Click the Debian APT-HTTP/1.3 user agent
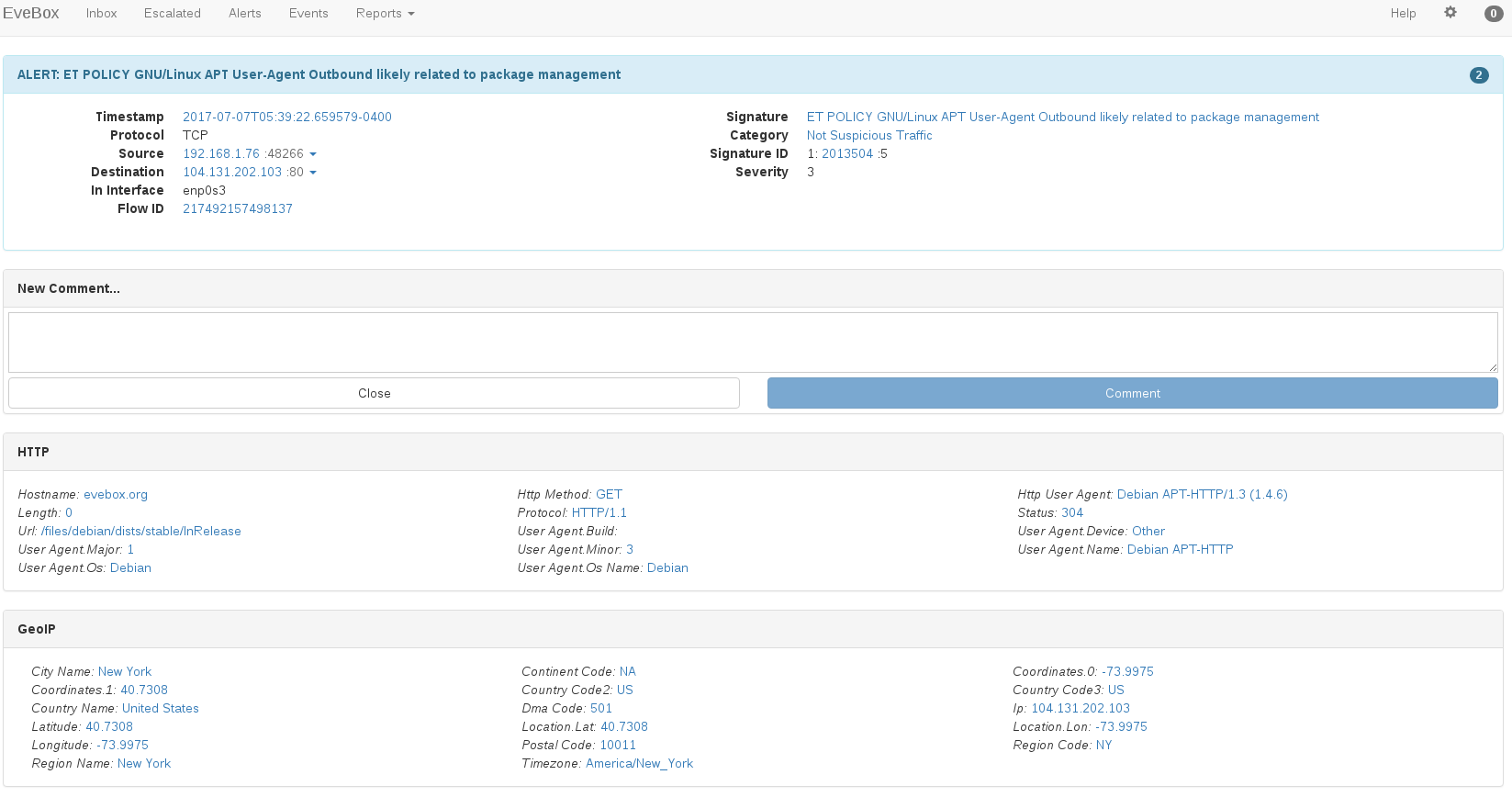This screenshot has height=797, width=1512. tap(1203, 495)
